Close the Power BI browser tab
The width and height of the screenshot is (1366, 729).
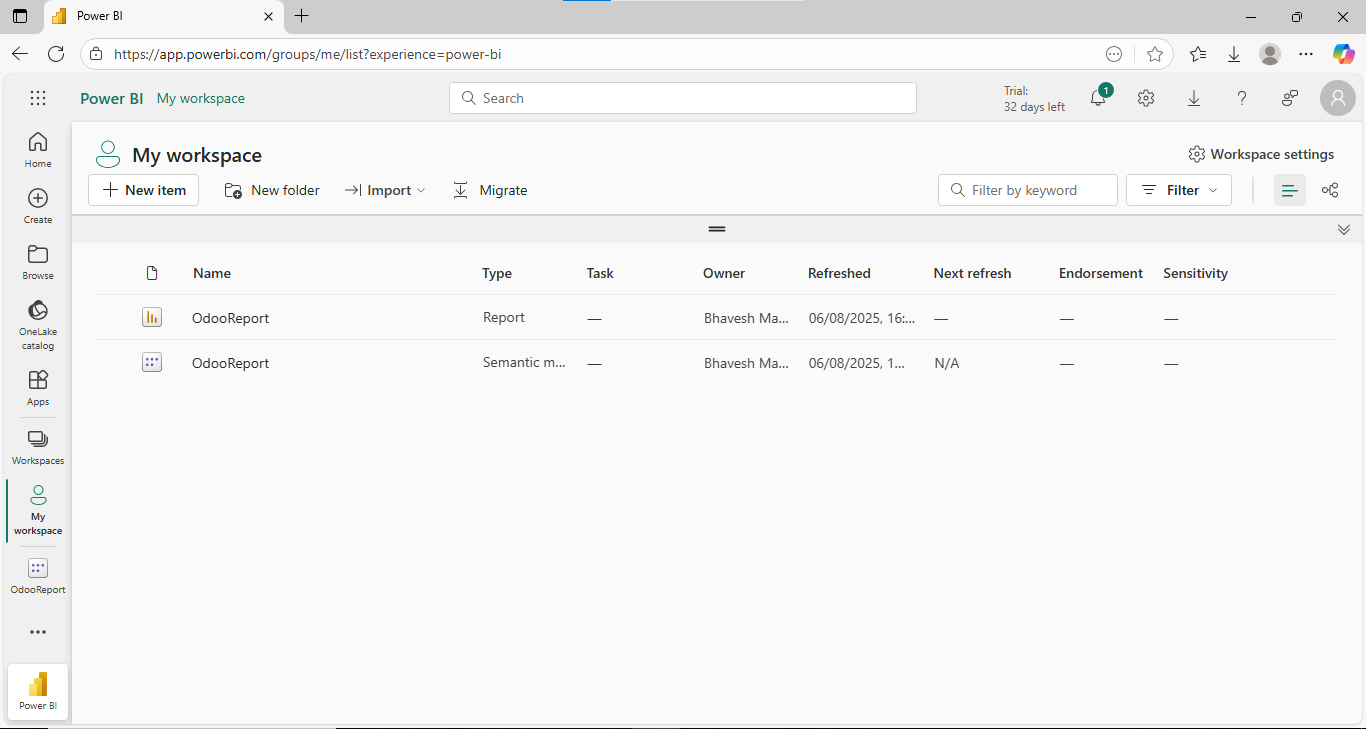point(268,16)
